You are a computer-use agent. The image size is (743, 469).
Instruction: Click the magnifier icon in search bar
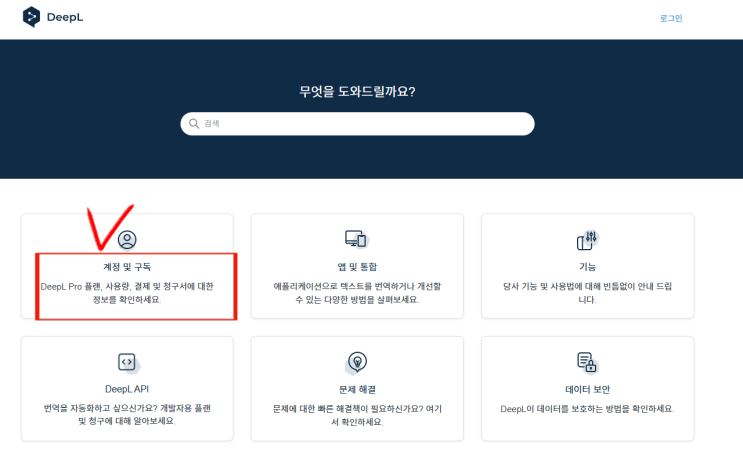click(194, 124)
